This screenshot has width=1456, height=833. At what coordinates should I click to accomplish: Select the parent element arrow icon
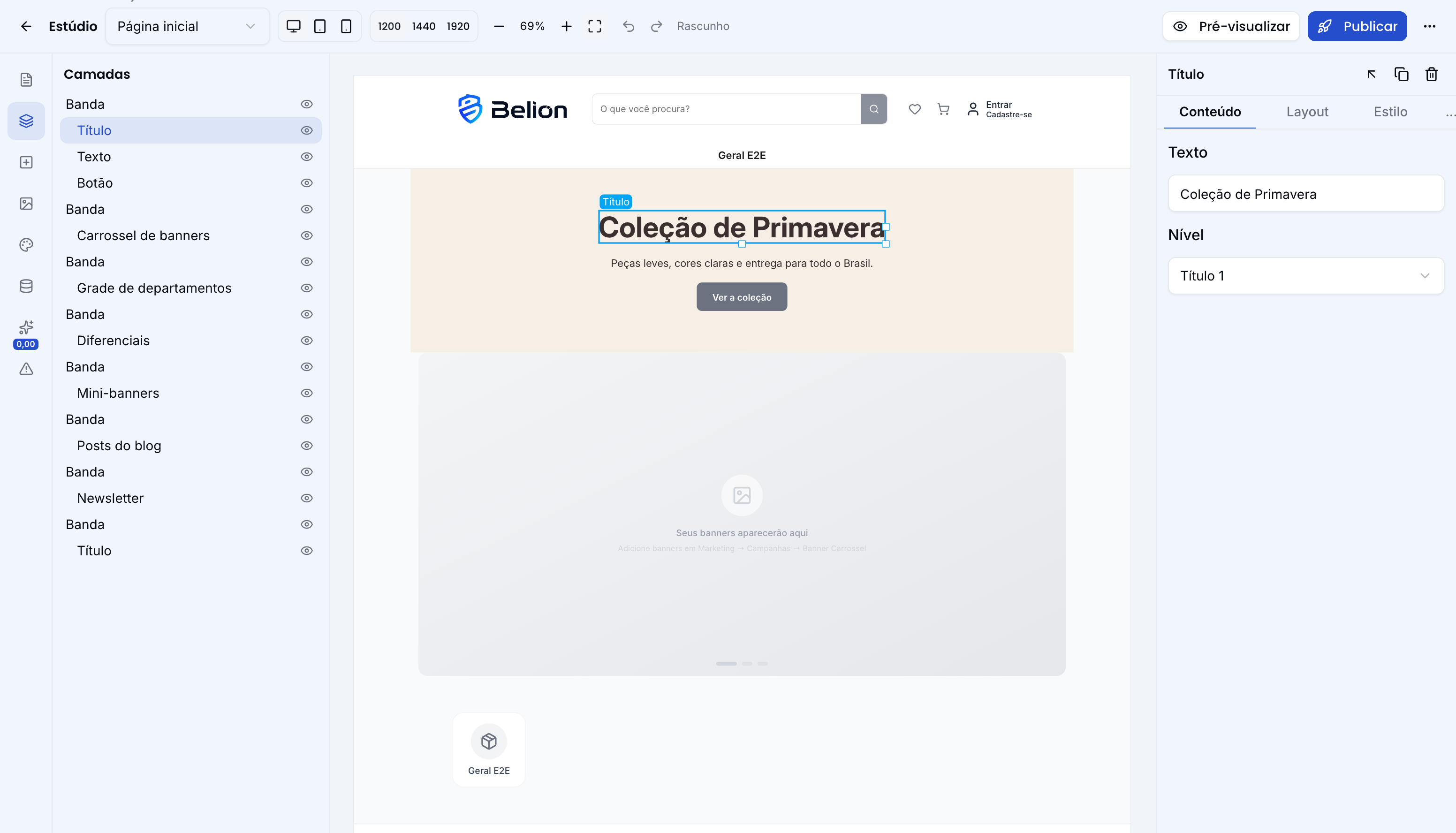point(1371,75)
